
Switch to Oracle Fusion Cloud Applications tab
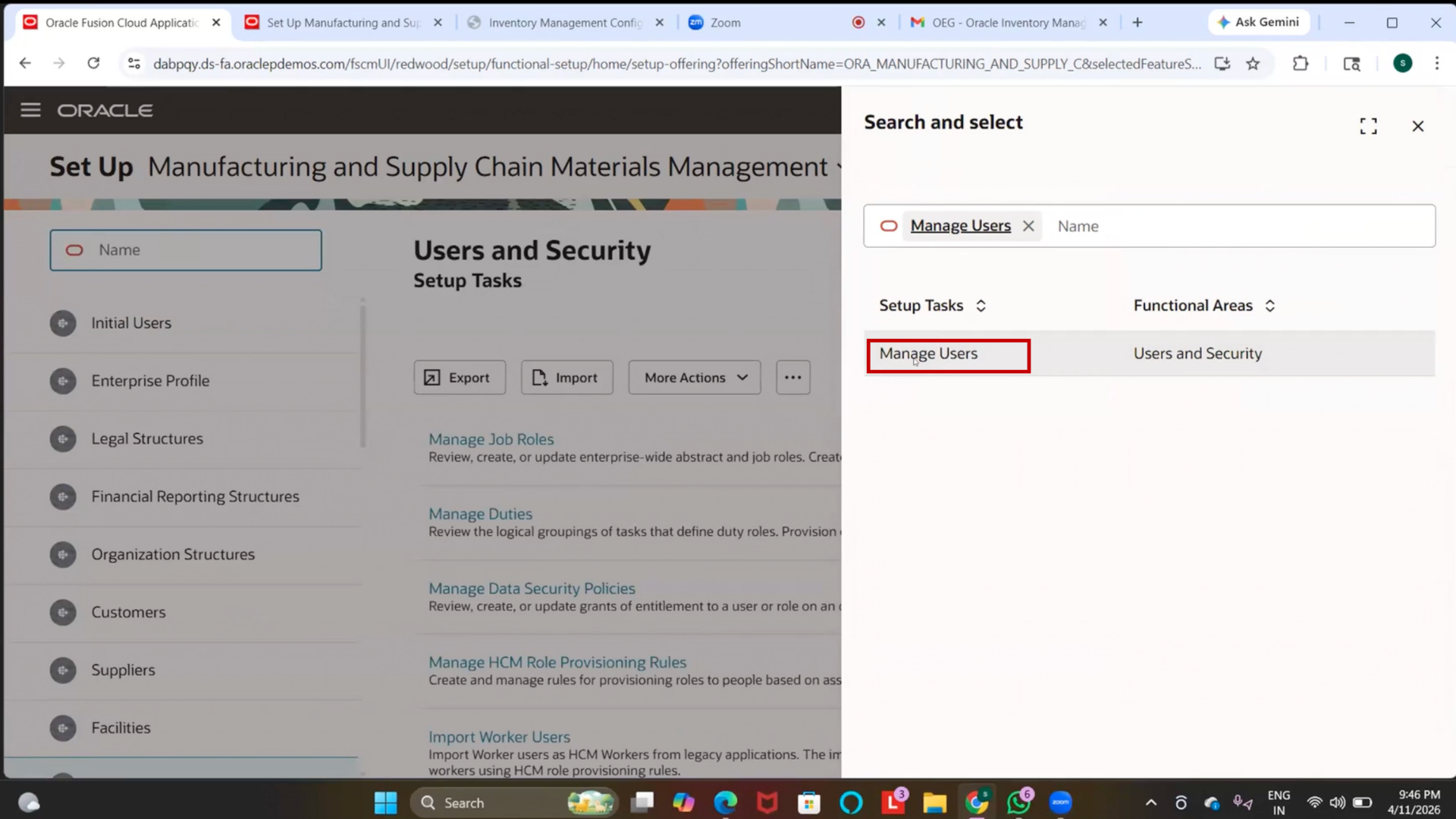[x=121, y=23]
